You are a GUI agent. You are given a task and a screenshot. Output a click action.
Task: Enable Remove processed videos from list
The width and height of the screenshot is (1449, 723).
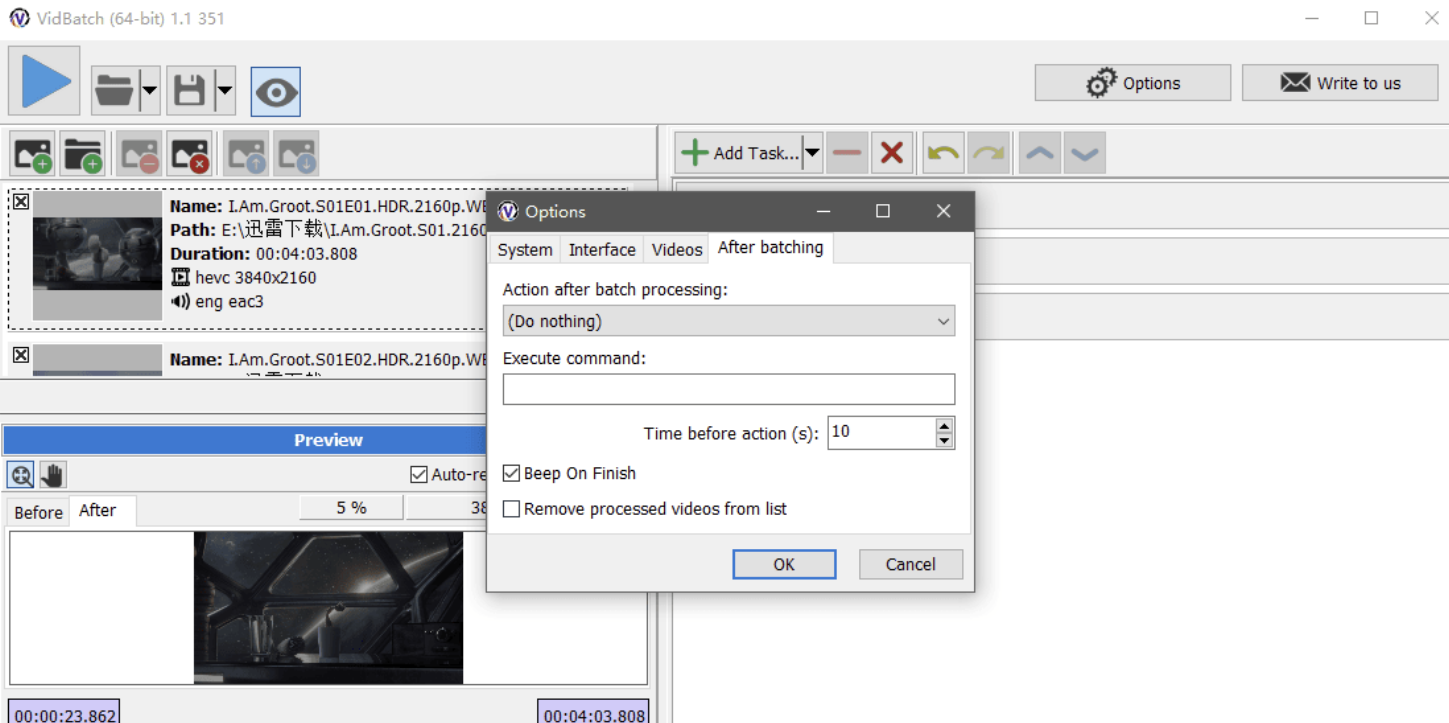click(x=512, y=509)
